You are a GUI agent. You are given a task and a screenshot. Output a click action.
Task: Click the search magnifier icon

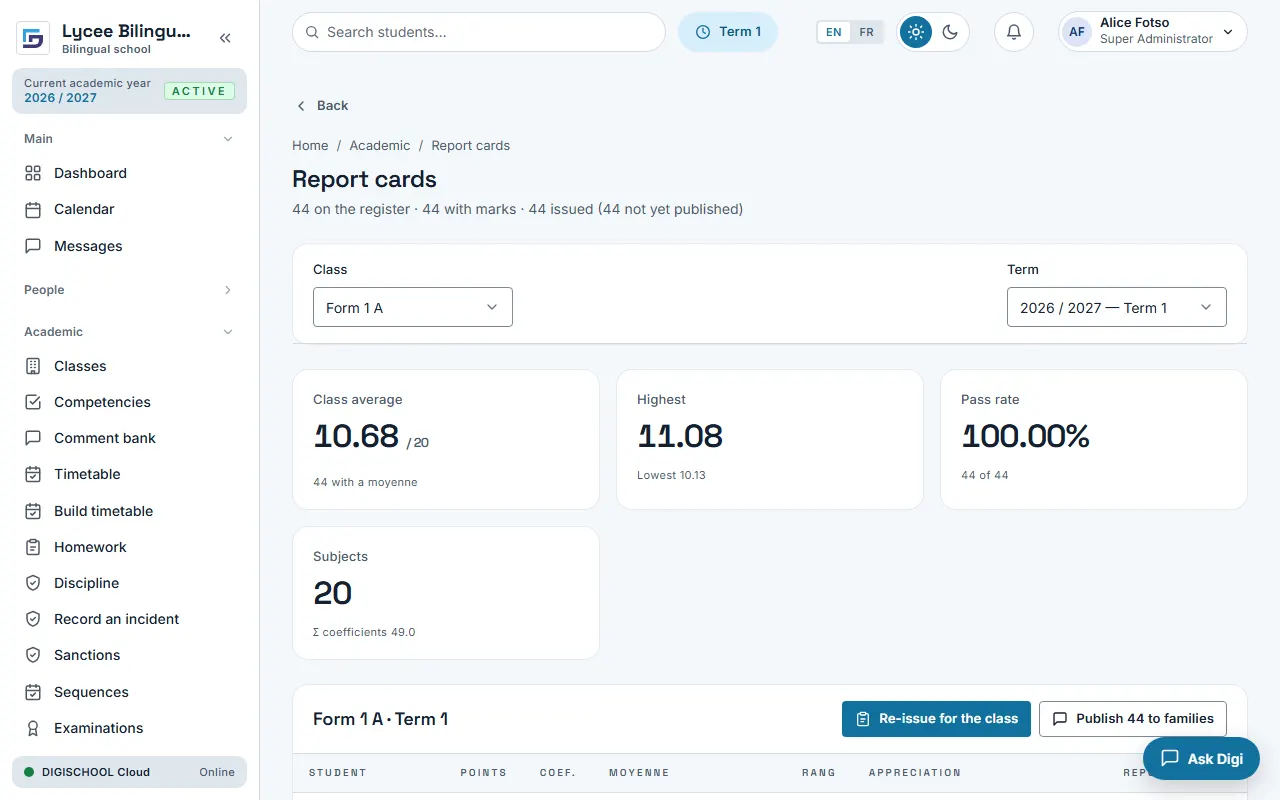[313, 32]
